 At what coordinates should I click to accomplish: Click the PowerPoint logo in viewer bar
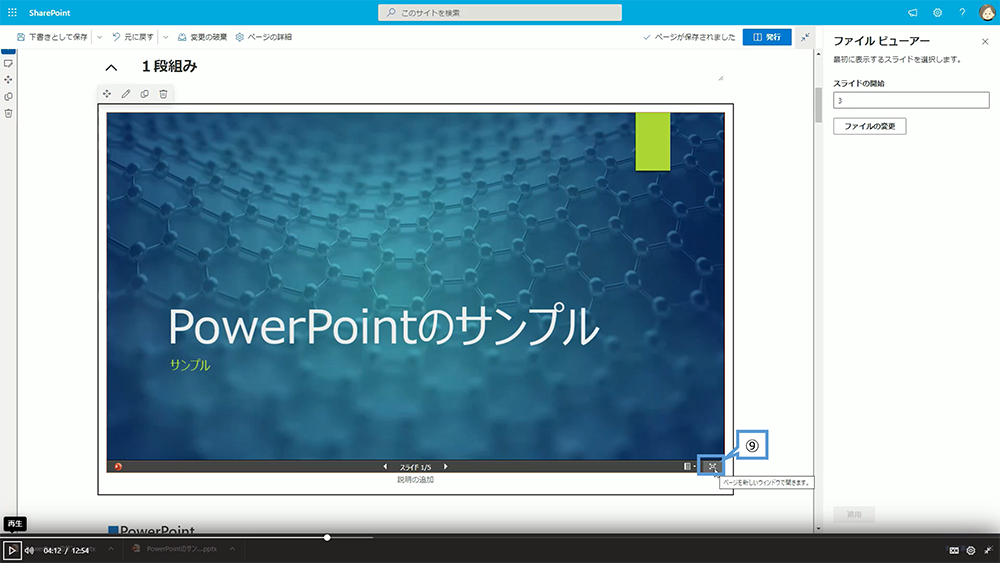click(x=118, y=467)
